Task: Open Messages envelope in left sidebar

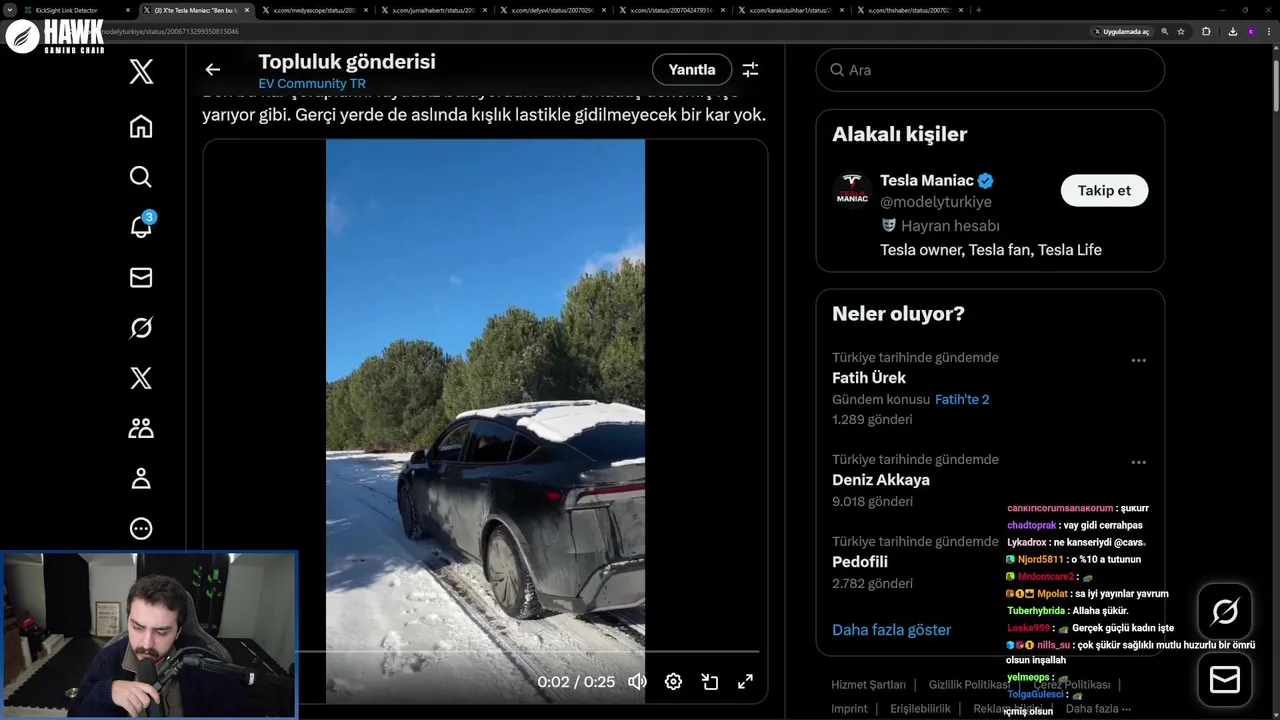Action: coord(141,277)
